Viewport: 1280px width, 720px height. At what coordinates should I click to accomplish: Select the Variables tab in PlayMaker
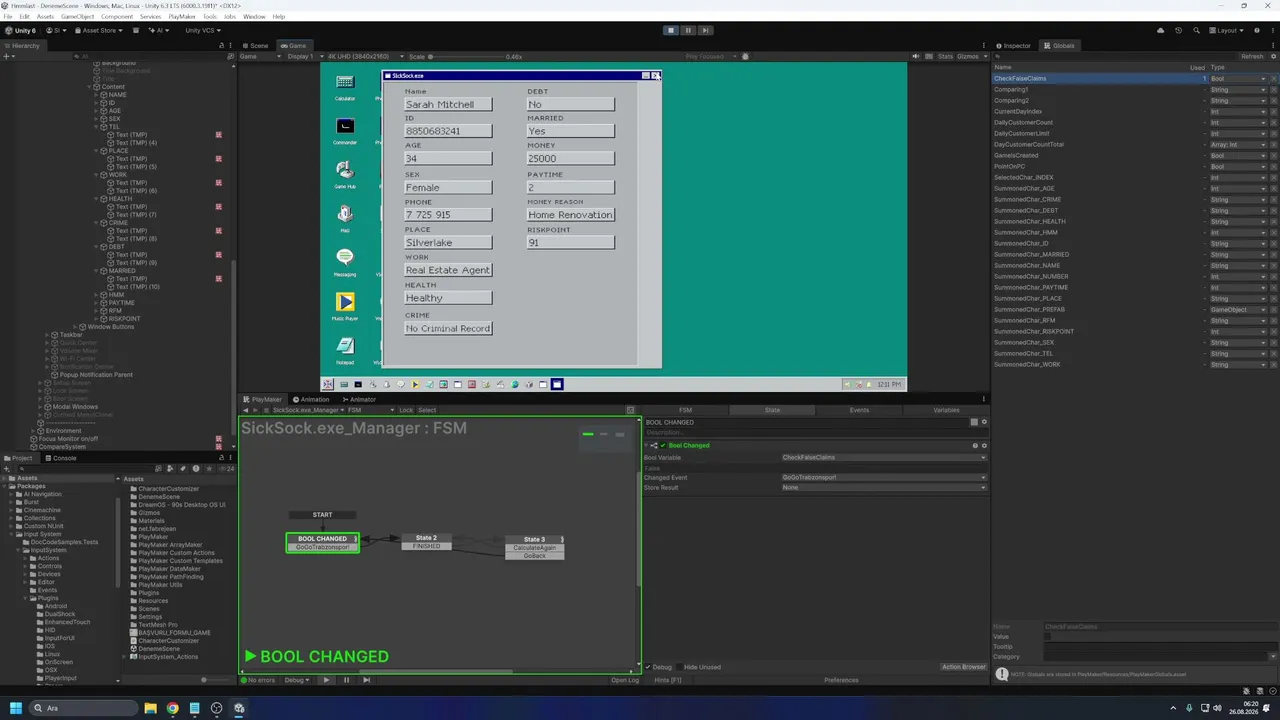click(x=946, y=410)
